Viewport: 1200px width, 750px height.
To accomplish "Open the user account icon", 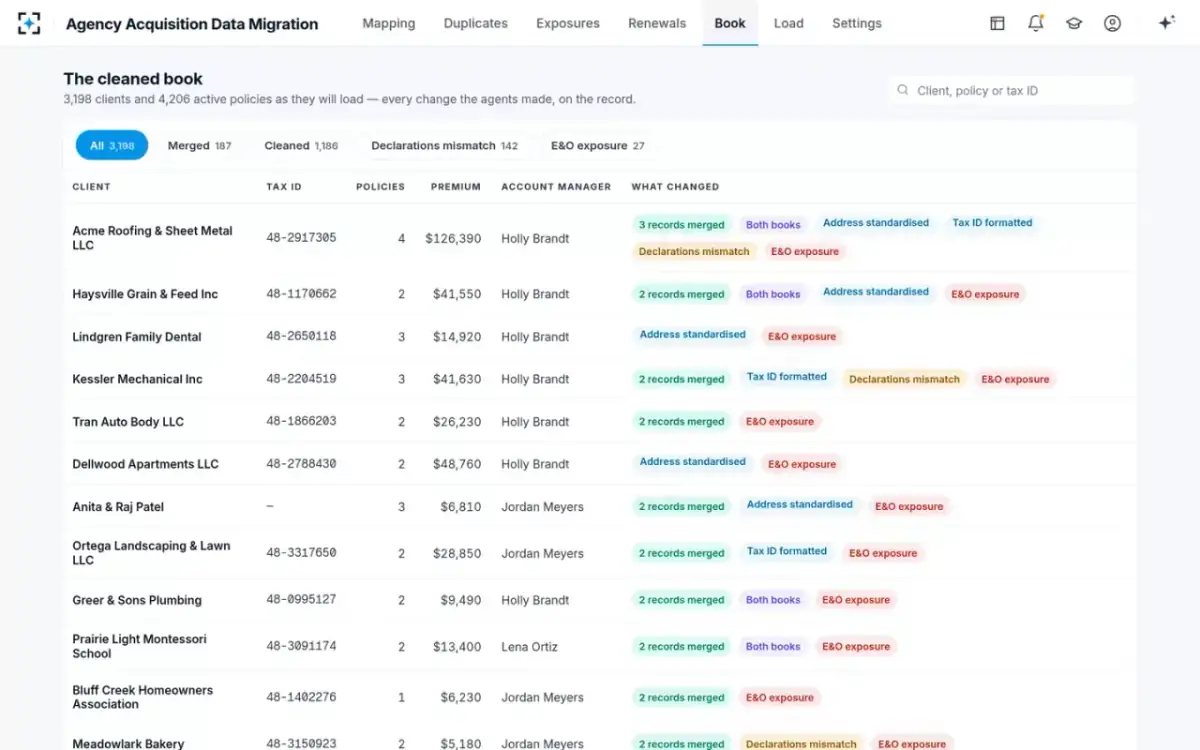I will click(x=1112, y=23).
